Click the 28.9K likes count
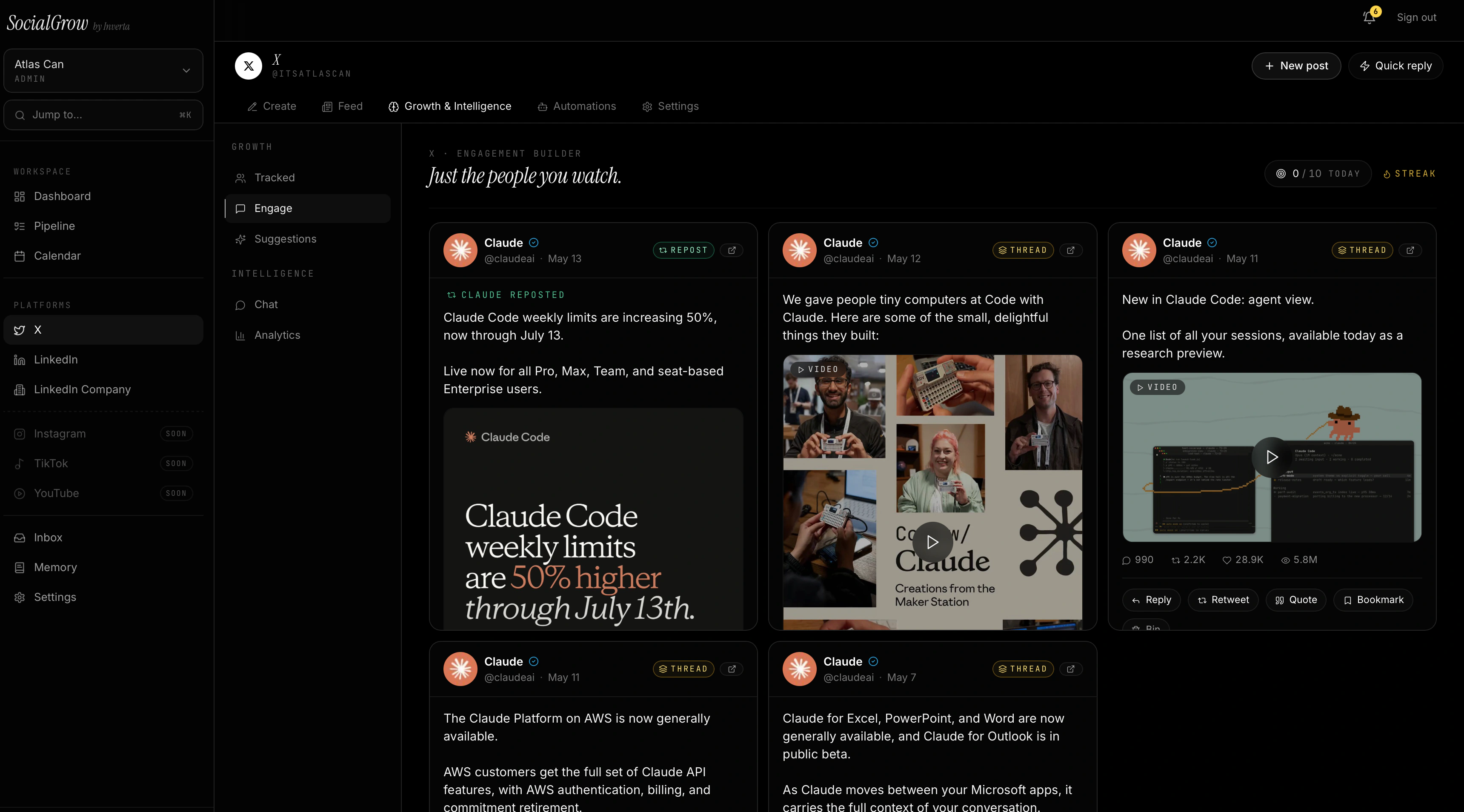This screenshot has width=1464, height=812. (1243, 560)
